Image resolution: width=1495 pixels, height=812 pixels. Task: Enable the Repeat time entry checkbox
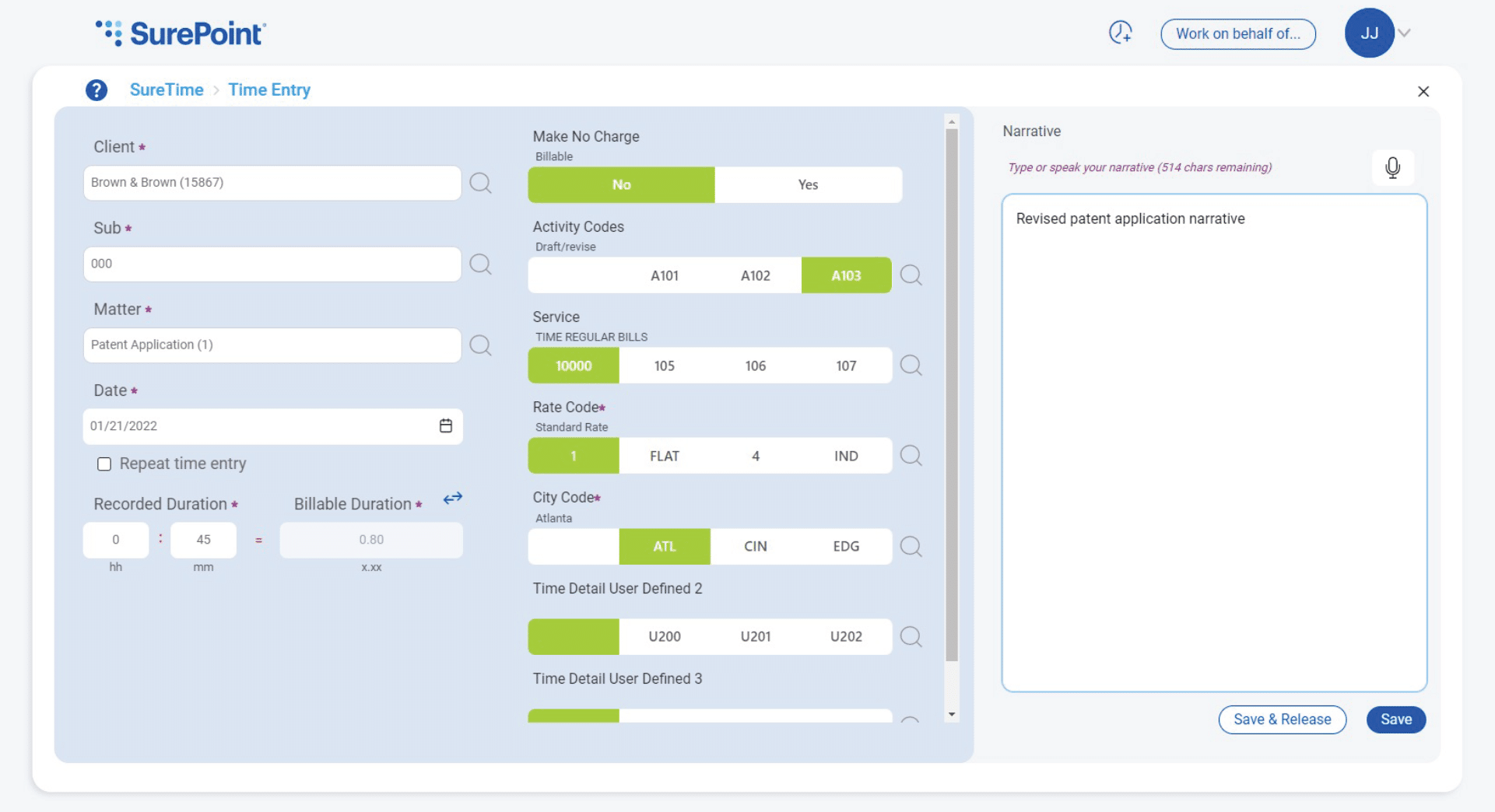click(x=104, y=464)
